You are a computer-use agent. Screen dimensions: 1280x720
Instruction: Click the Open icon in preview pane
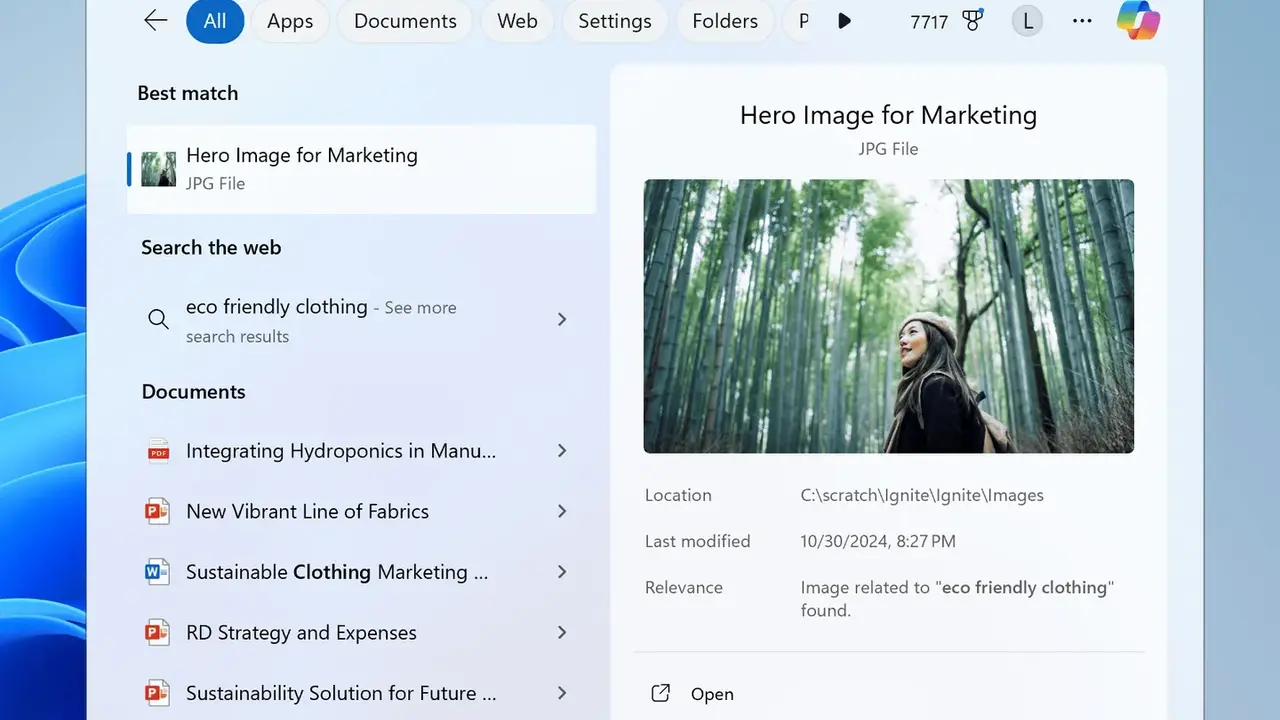click(661, 693)
